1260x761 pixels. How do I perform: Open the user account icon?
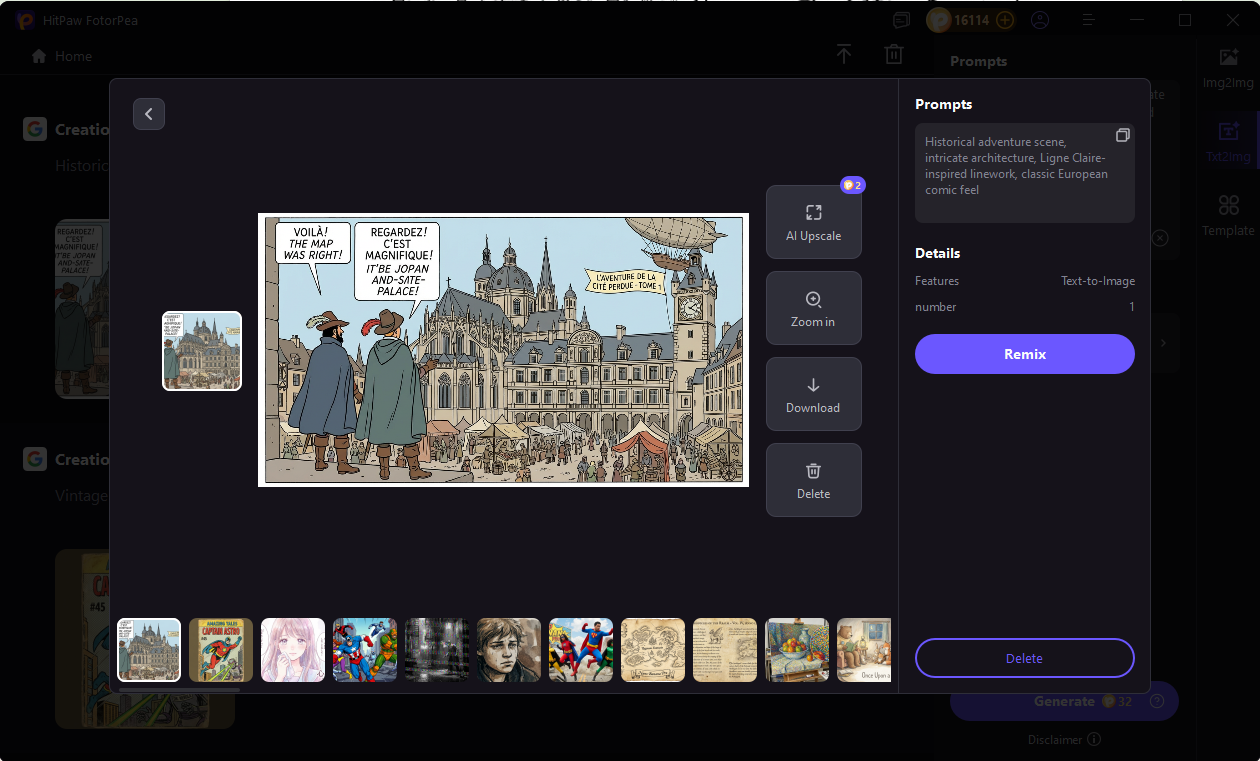(x=1039, y=20)
